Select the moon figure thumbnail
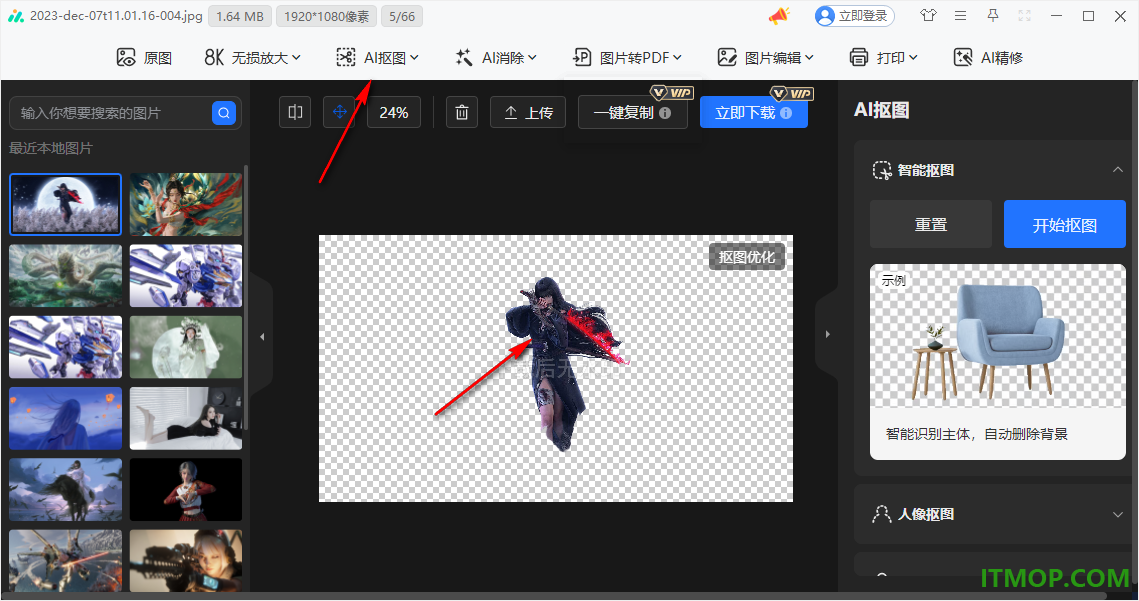 (x=65, y=204)
